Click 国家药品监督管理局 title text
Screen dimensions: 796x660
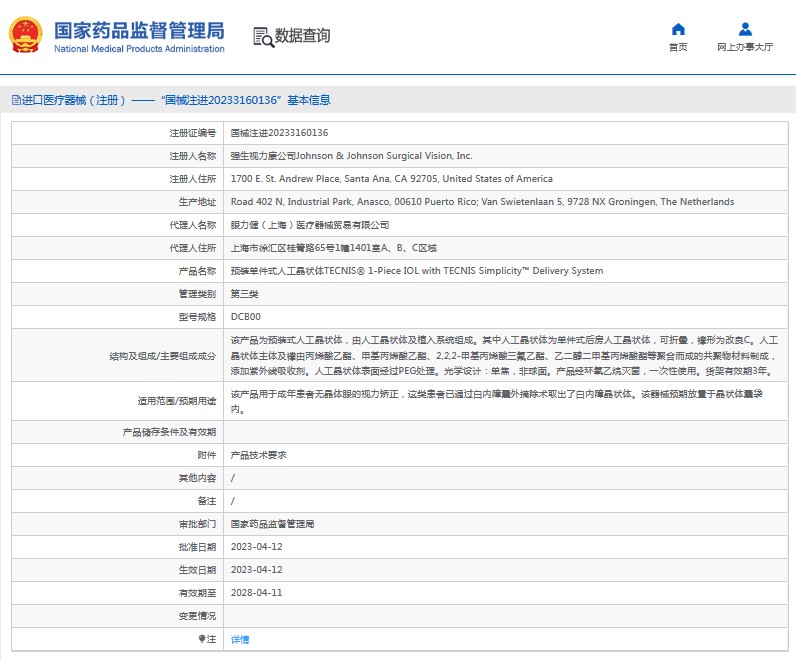[x=139, y=30]
